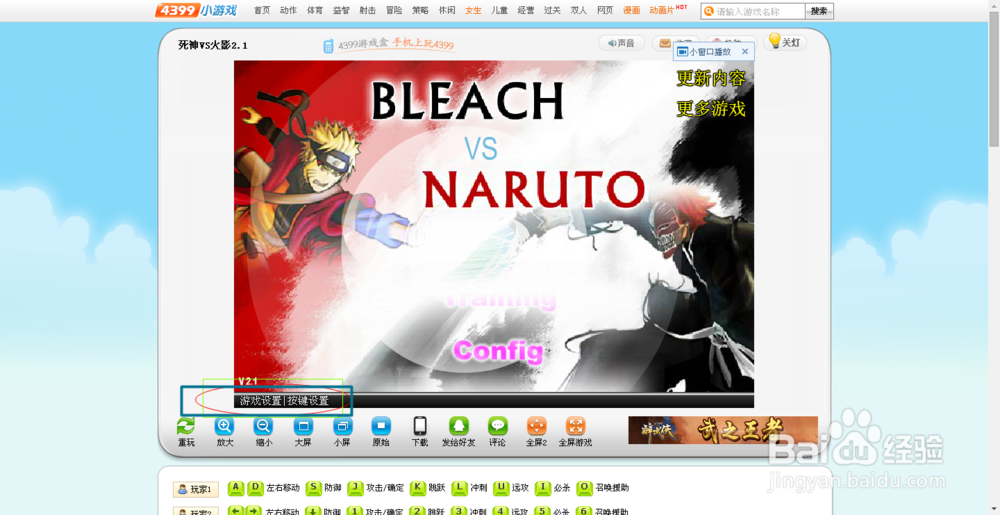Click the green A key icon
Image resolution: width=1000 pixels, height=515 pixels.
pos(236,488)
